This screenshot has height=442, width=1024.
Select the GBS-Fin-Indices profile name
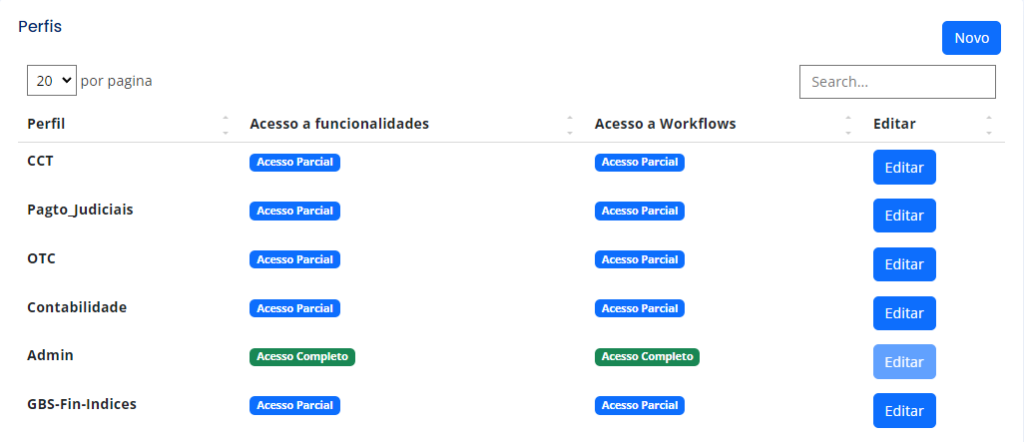tap(82, 404)
